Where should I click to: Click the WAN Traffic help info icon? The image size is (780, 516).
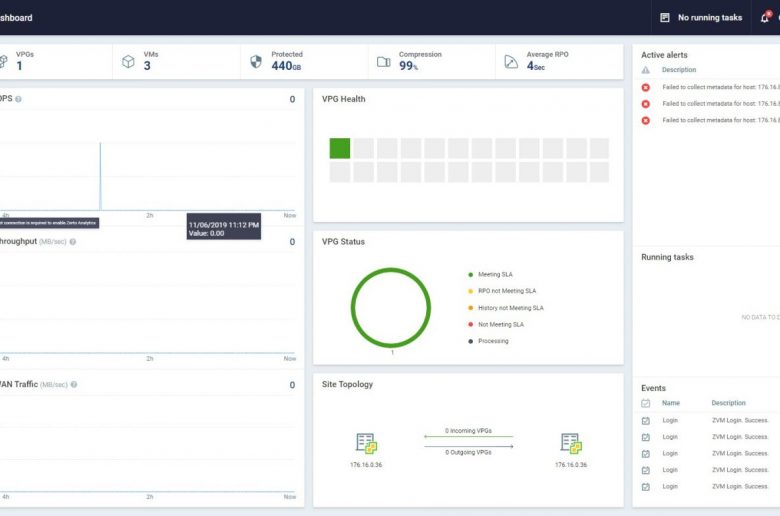(74, 385)
